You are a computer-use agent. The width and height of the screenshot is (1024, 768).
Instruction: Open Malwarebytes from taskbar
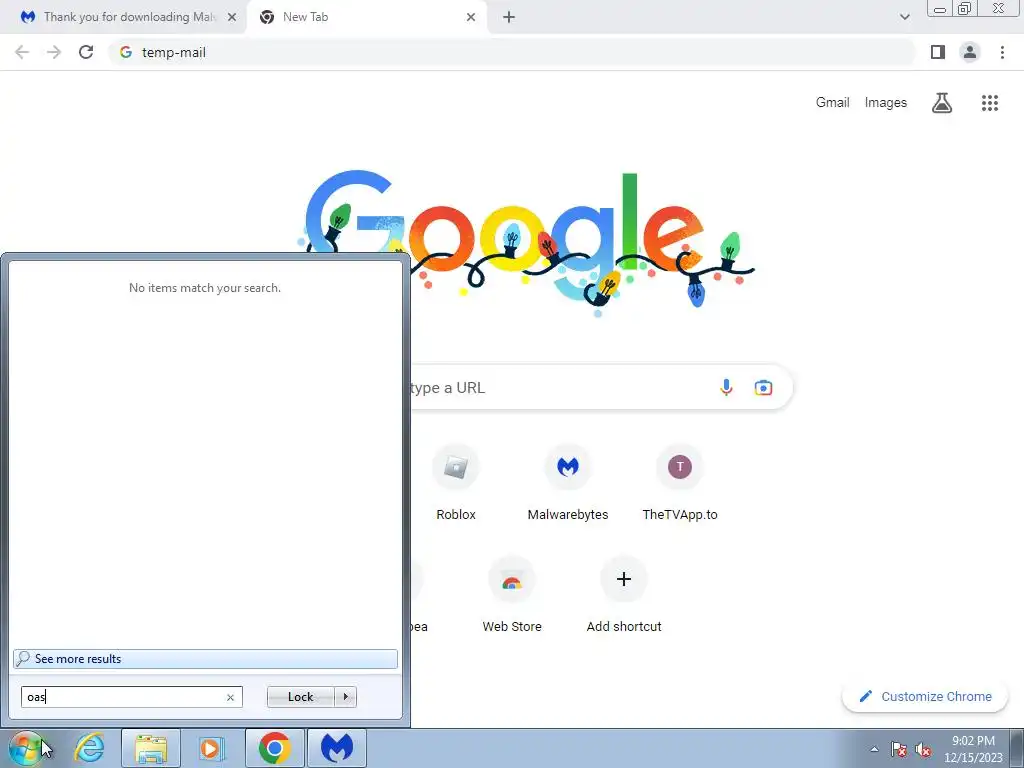tap(337, 748)
